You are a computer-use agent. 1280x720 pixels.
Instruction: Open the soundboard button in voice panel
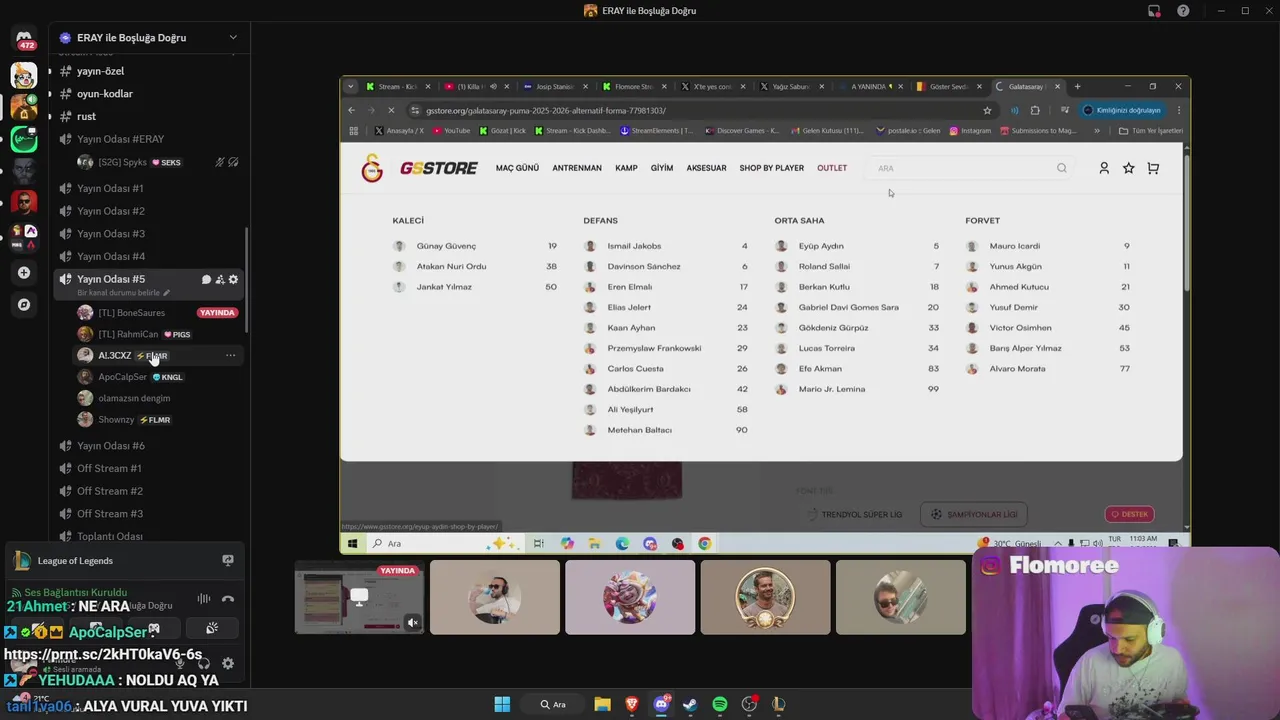[212, 628]
